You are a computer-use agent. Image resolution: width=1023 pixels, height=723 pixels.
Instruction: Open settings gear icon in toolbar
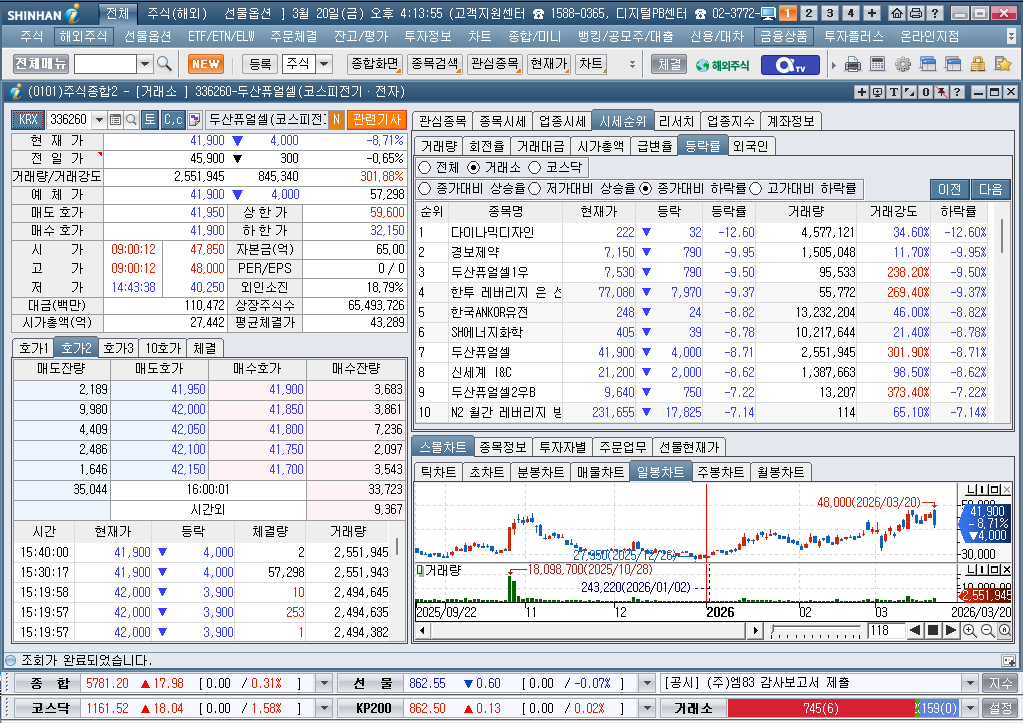[x=903, y=64]
